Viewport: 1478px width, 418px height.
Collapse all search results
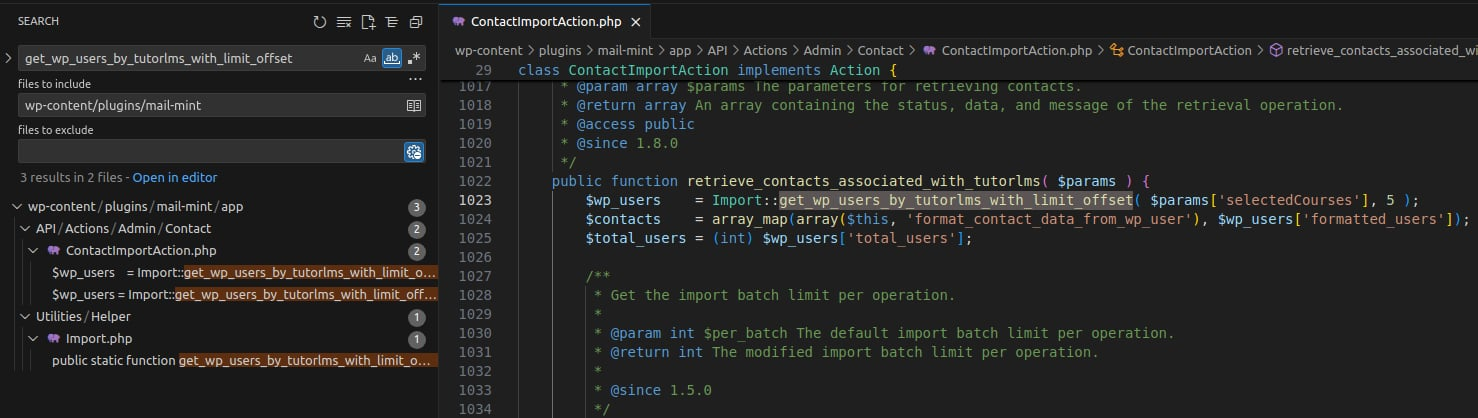[x=416, y=21]
